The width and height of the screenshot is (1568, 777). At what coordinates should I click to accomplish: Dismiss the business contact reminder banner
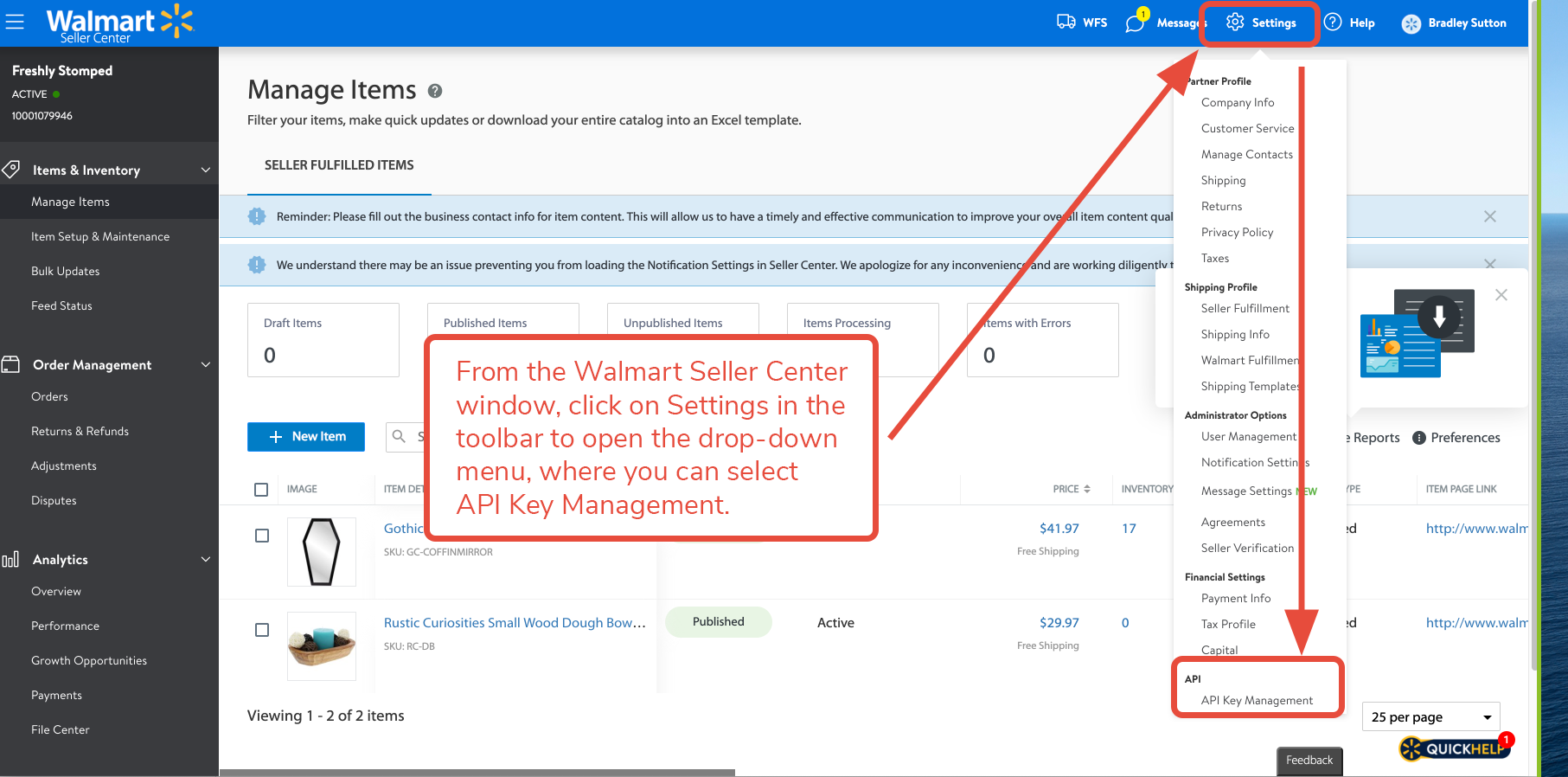(1489, 216)
